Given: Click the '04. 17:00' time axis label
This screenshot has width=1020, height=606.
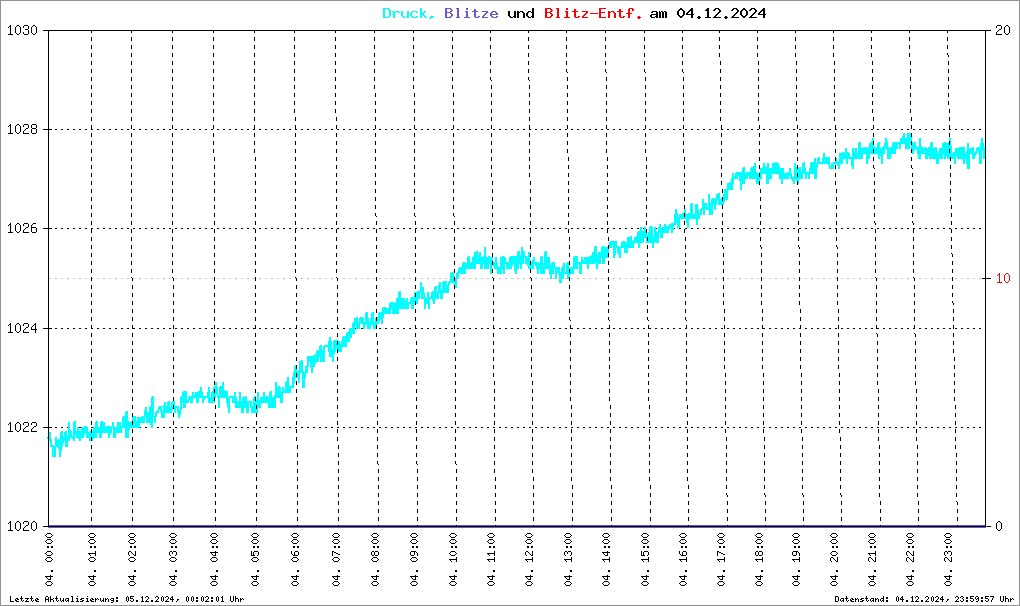Looking at the screenshot, I should pyautogui.click(x=722, y=560).
